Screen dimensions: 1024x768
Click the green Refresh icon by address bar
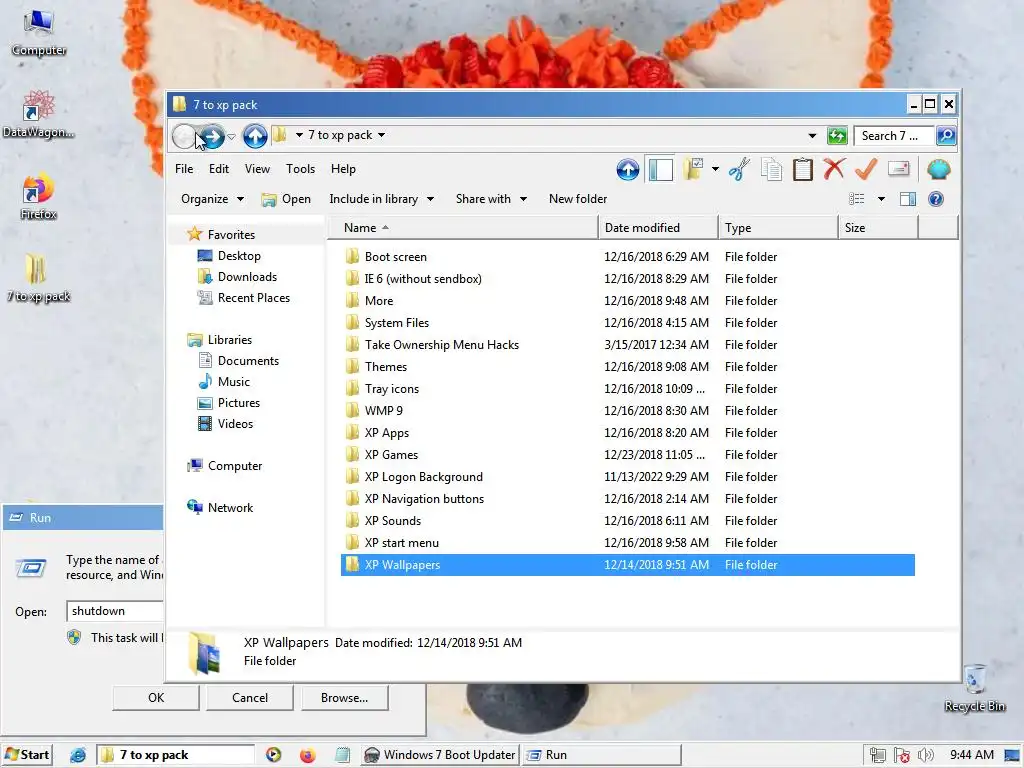pos(837,136)
